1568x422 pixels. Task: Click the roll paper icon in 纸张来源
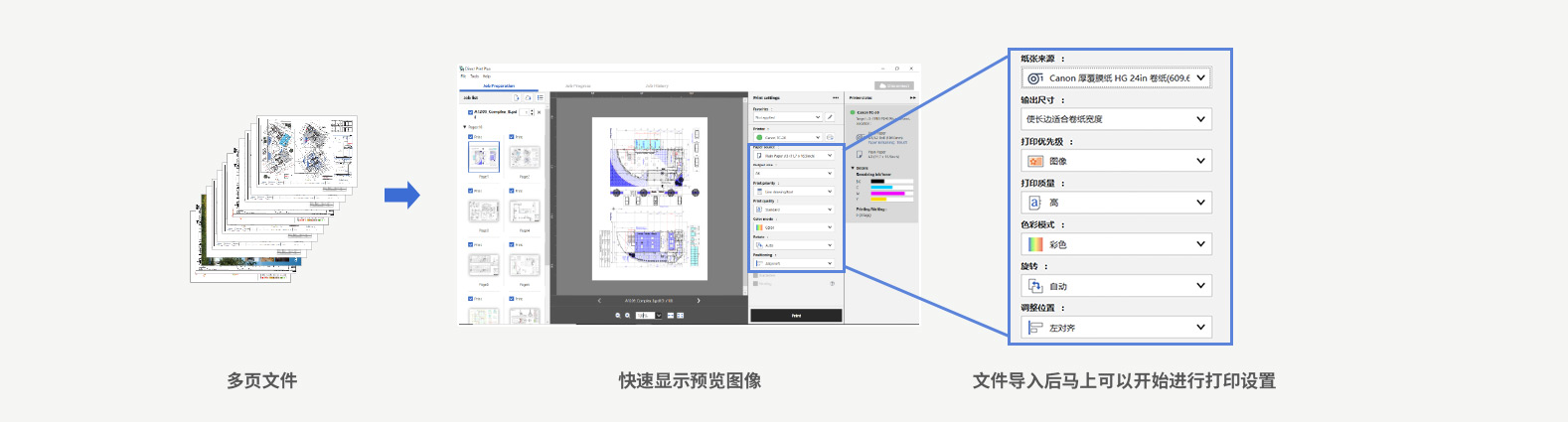(1035, 77)
